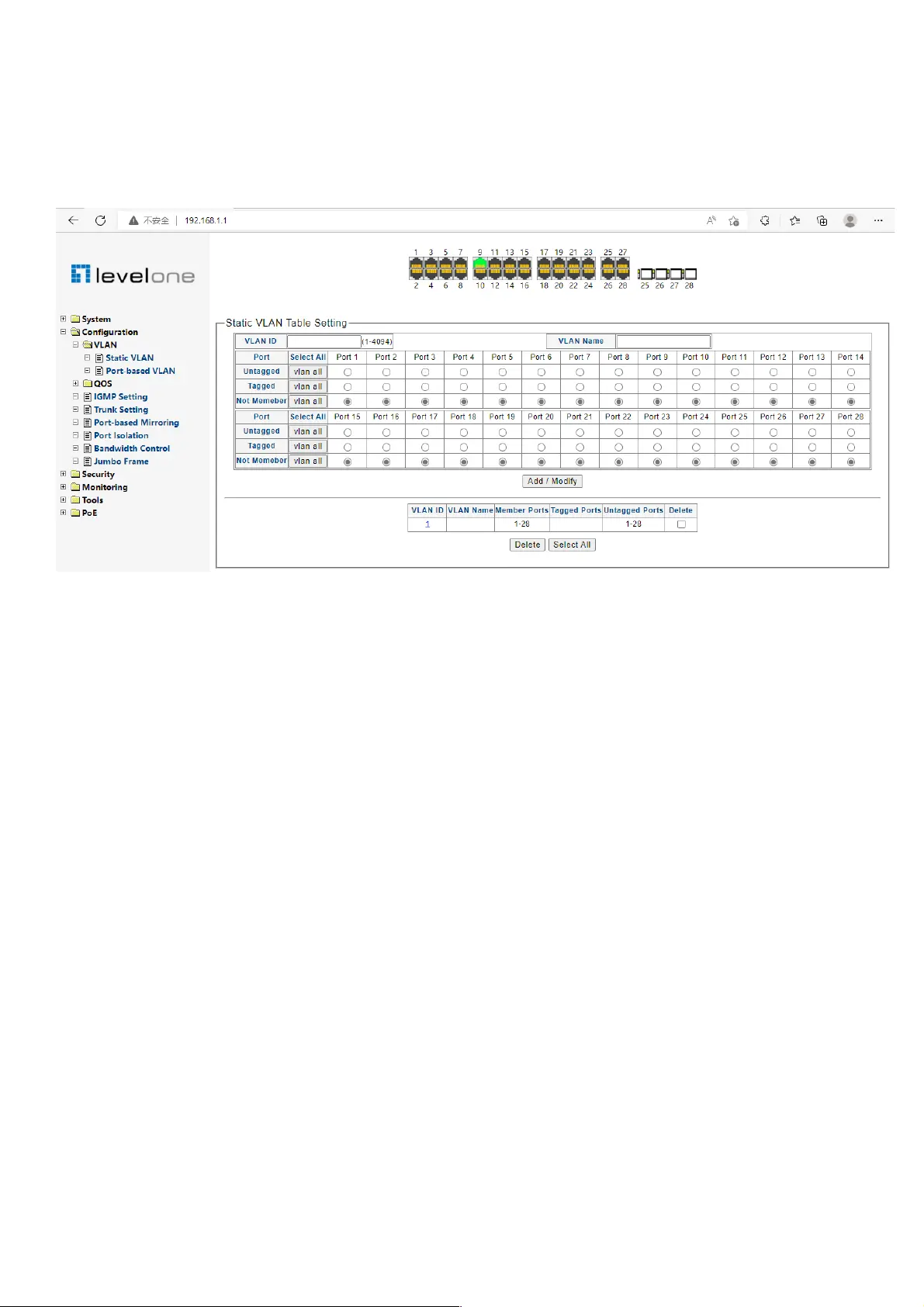Set Port 24 to Tagged

click(x=696, y=447)
